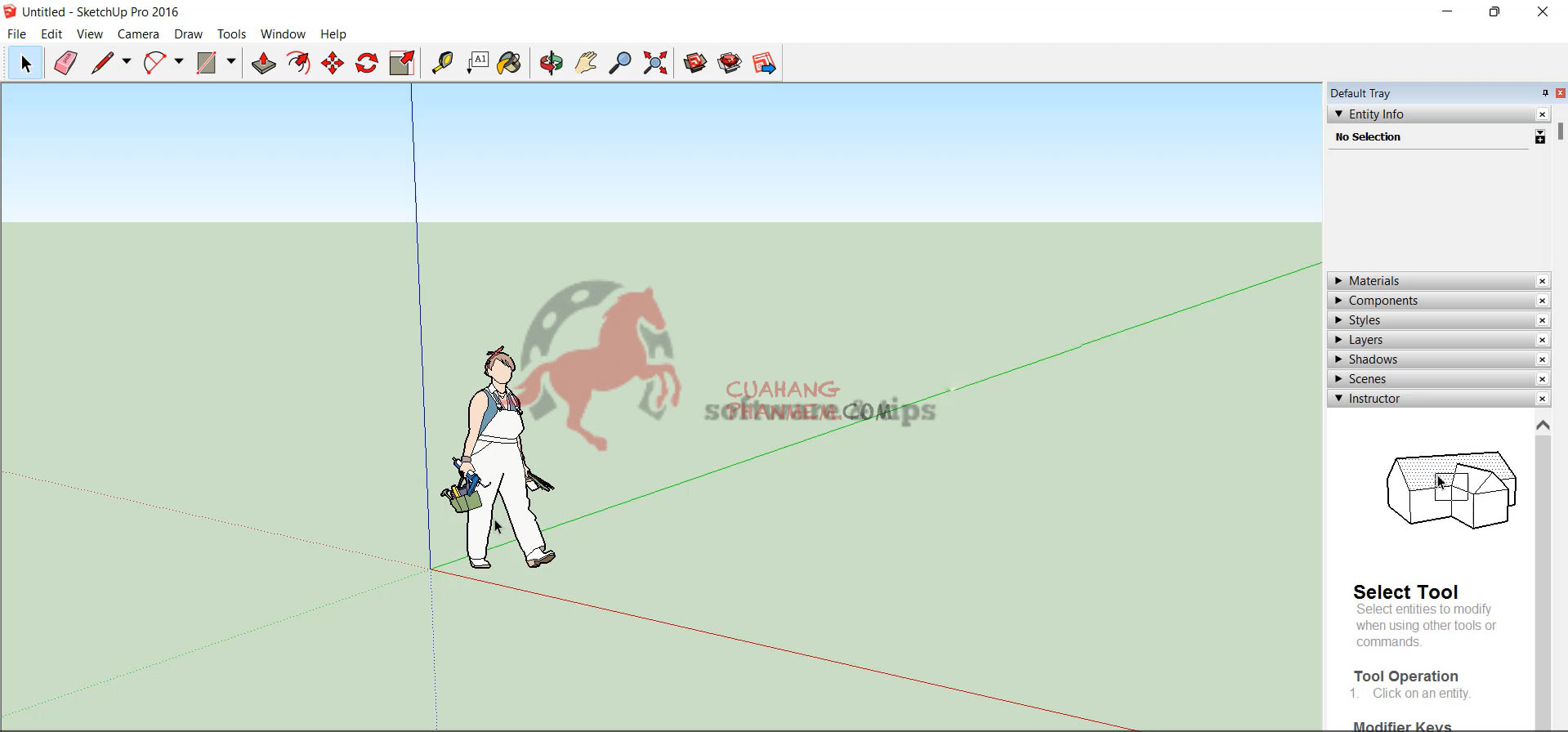The image size is (1568, 732).
Task: Toggle auto-hide pin on Default Tray
Action: click(1545, 93)
